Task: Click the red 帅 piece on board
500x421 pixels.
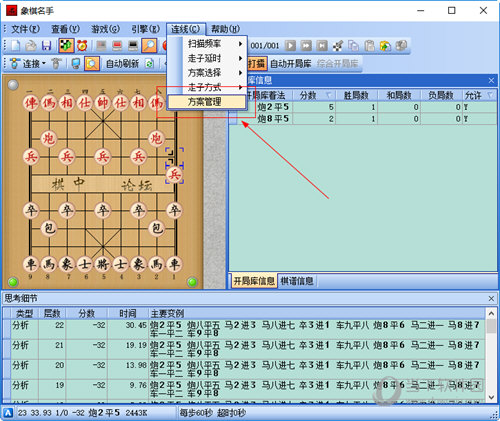Action: click(103, 103)
